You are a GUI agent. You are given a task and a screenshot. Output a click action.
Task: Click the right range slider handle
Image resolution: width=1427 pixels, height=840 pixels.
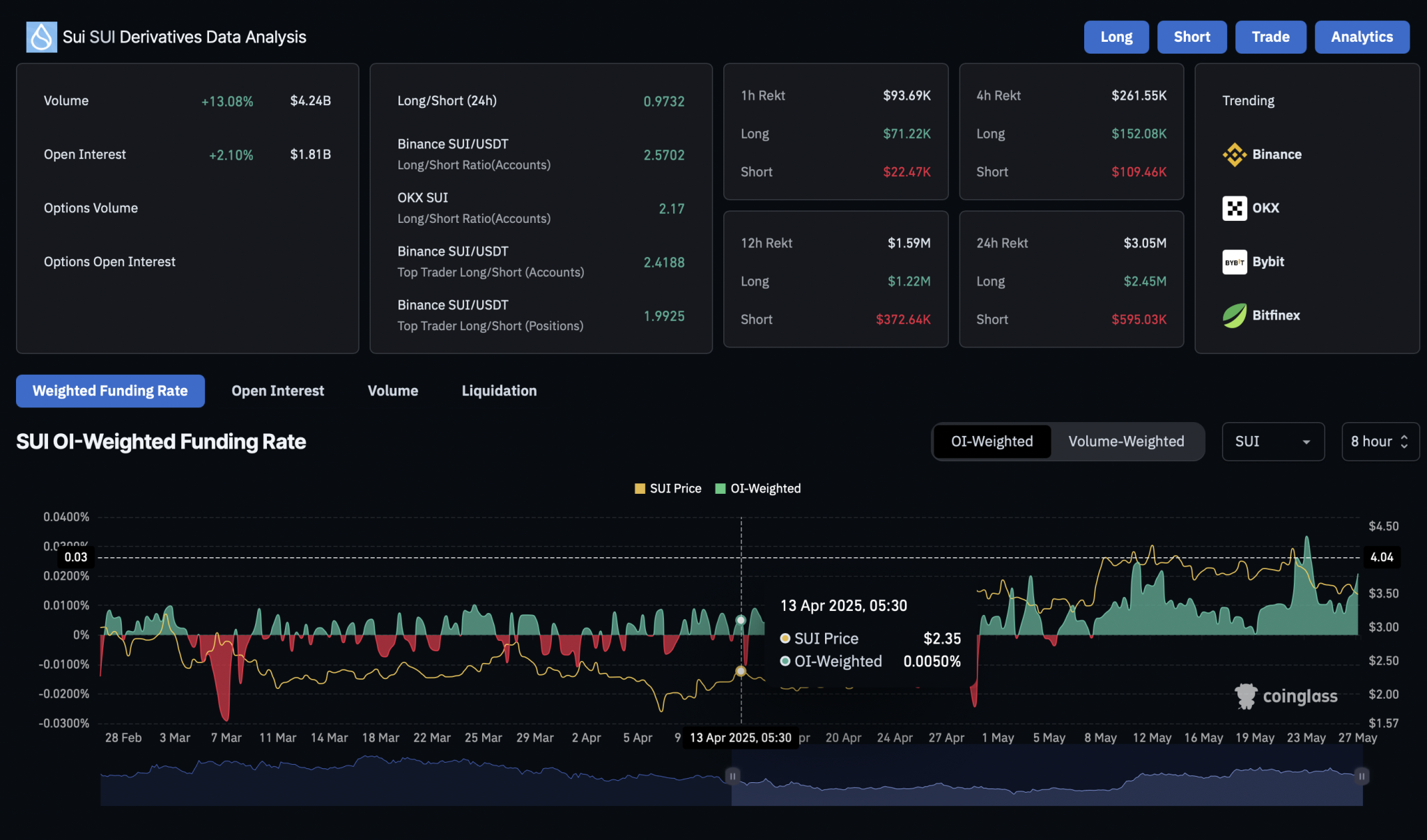[1362, 776]
